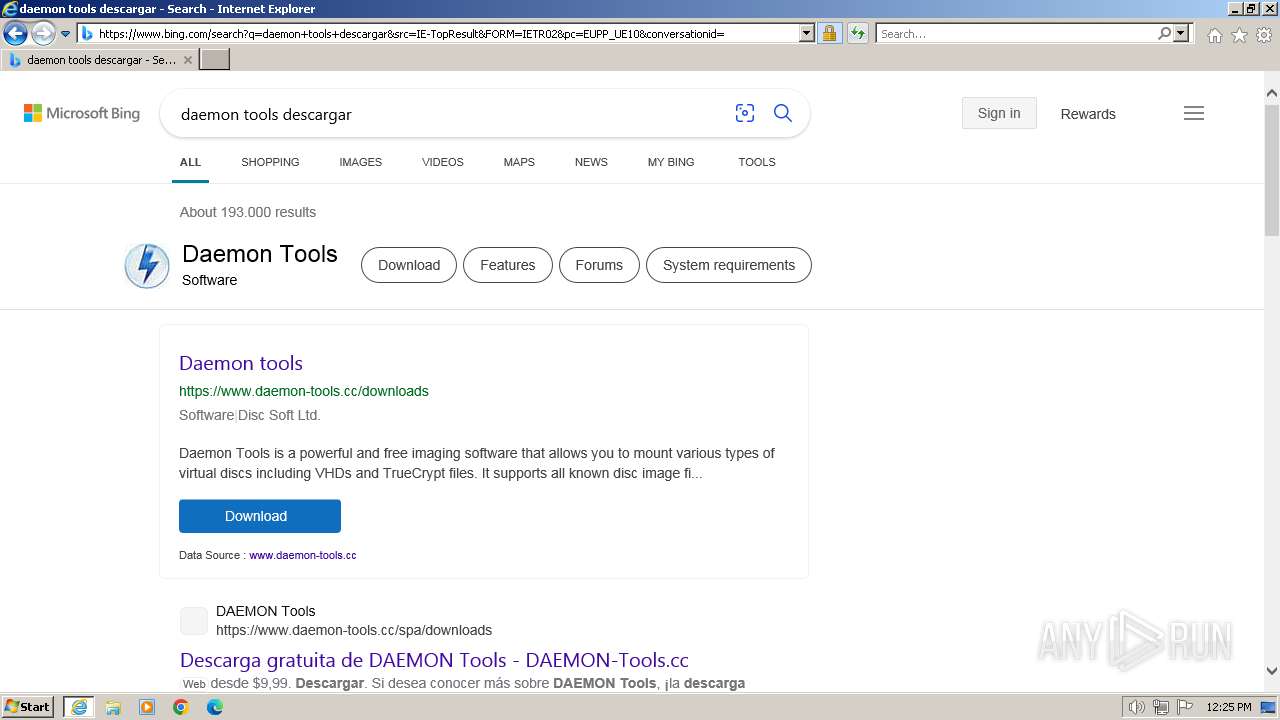
Task: Open Descarga gratuita de DAEMON Tools link
Action: 434,660
